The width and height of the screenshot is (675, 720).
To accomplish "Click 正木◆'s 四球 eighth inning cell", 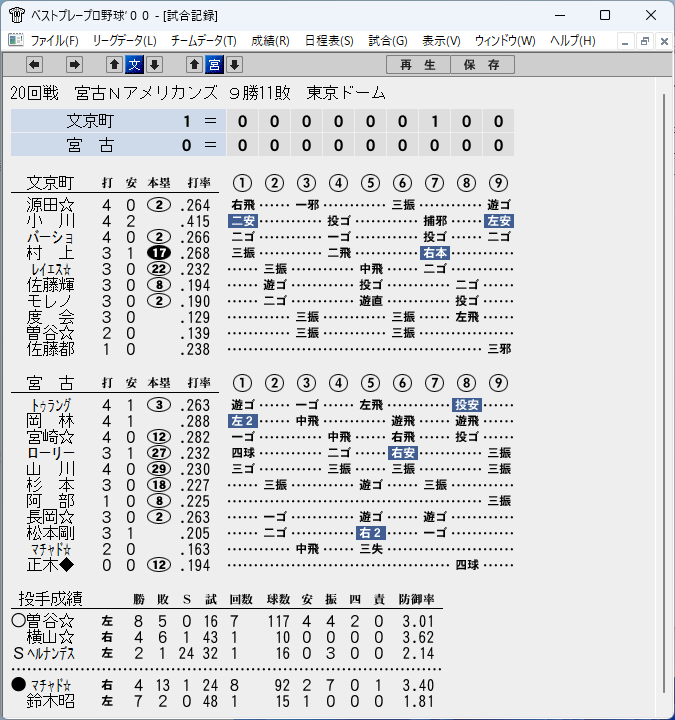I will coord(467,565).
